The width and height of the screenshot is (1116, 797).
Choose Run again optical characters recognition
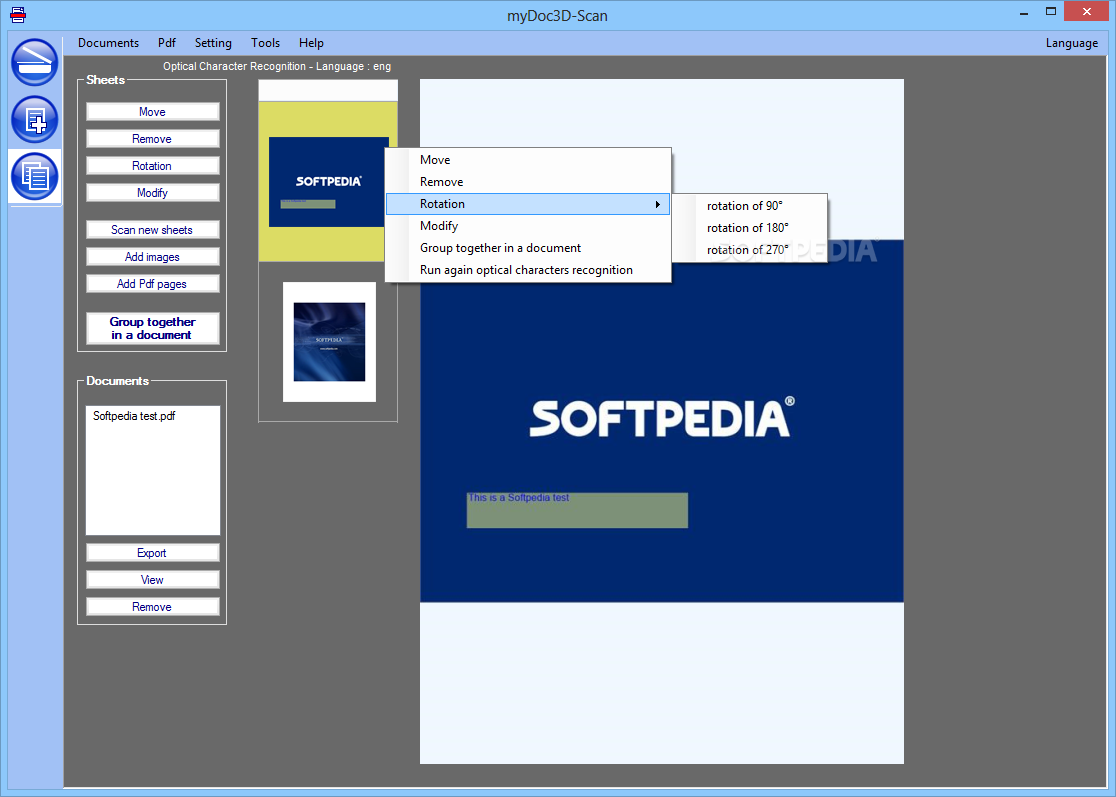pyautogui.click(x=527, y=270)
